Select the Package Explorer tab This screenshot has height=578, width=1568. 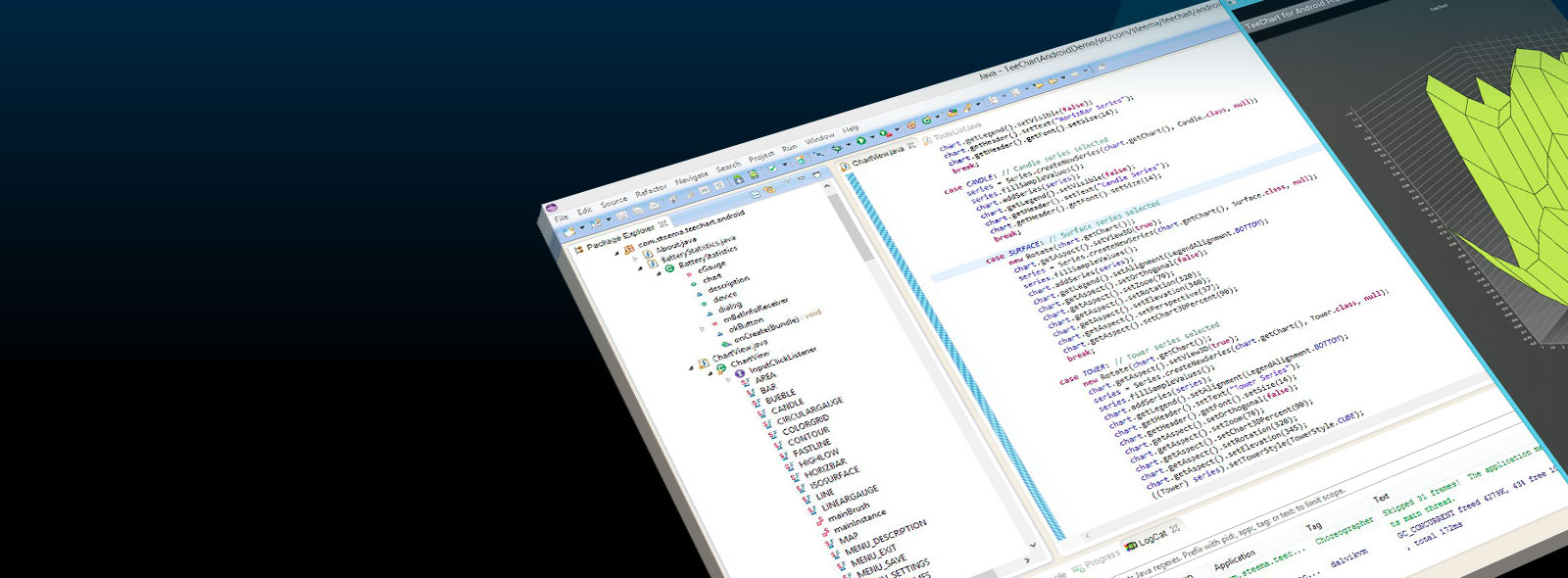[x=619, y=237]
